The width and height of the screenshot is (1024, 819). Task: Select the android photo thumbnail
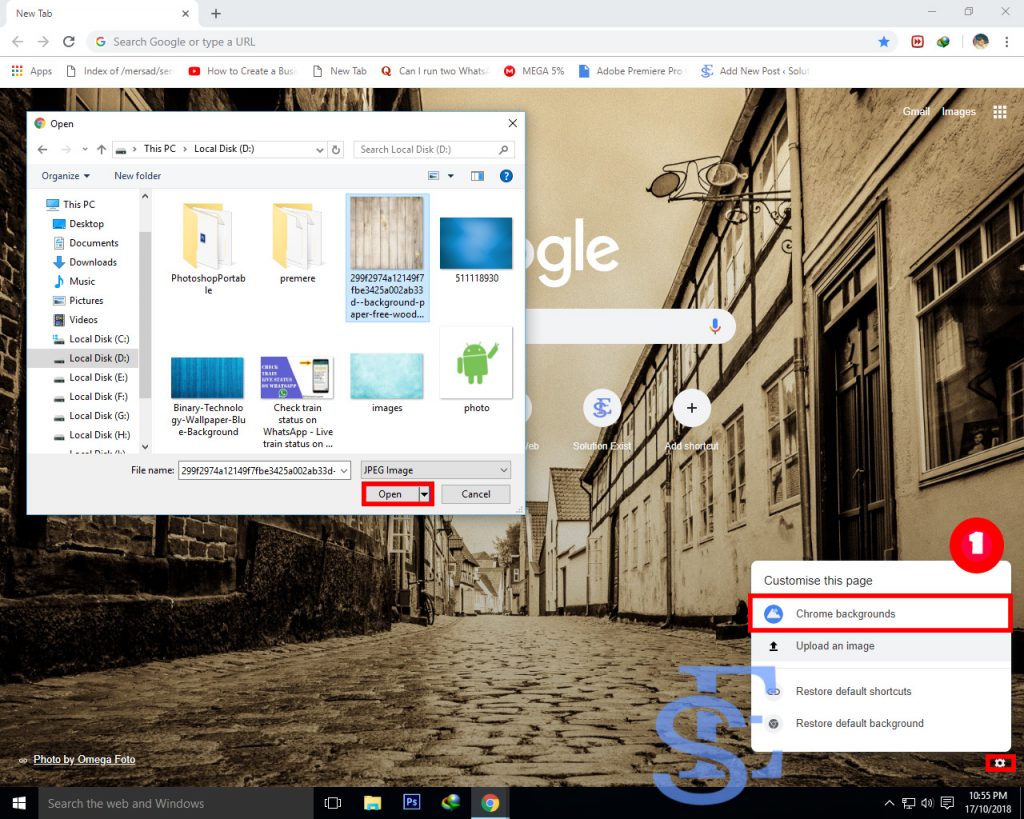point(476,363)
